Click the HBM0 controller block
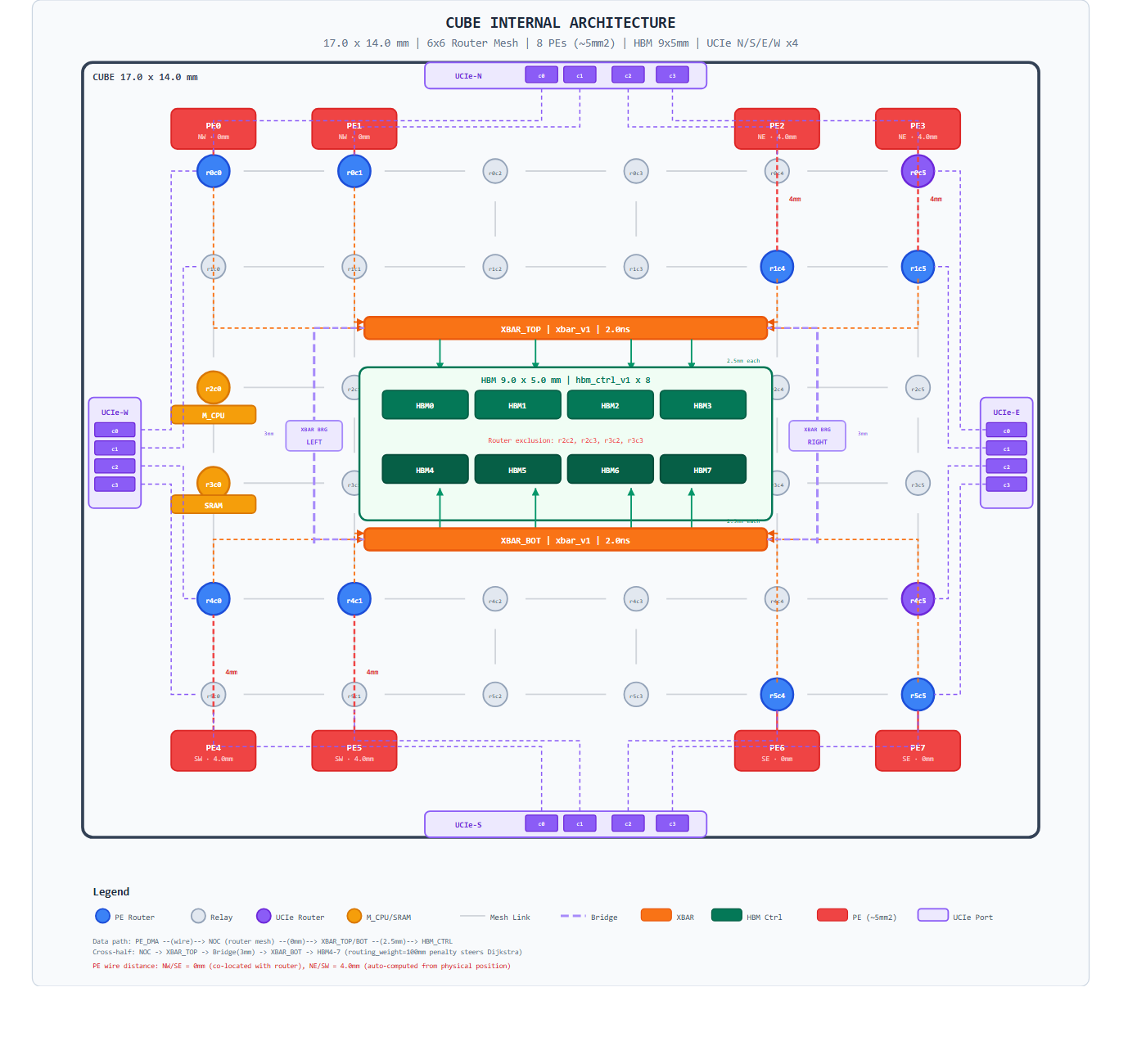1146x1064 pixels. (425, 405)
